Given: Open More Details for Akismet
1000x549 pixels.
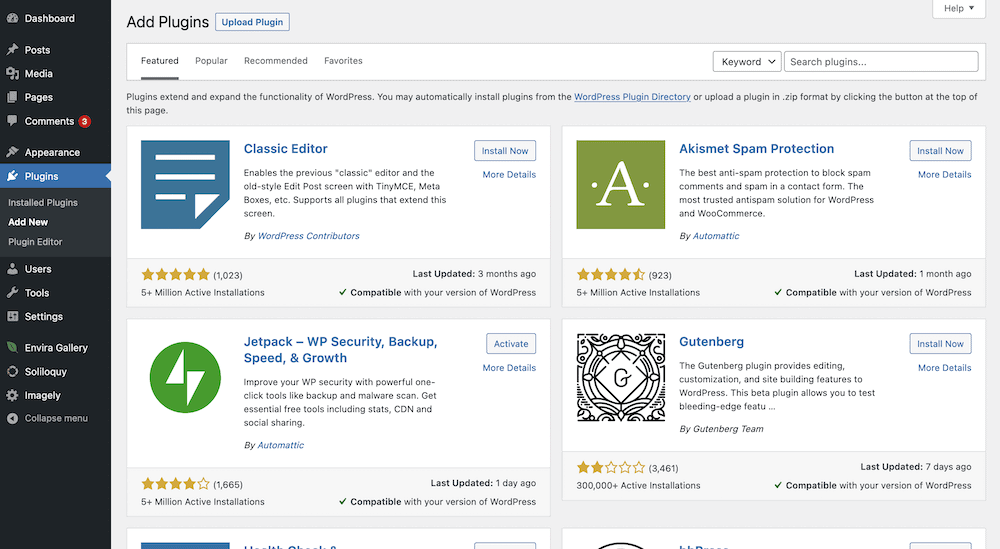Looking at the screenshot, I should [x=945, y=175].
